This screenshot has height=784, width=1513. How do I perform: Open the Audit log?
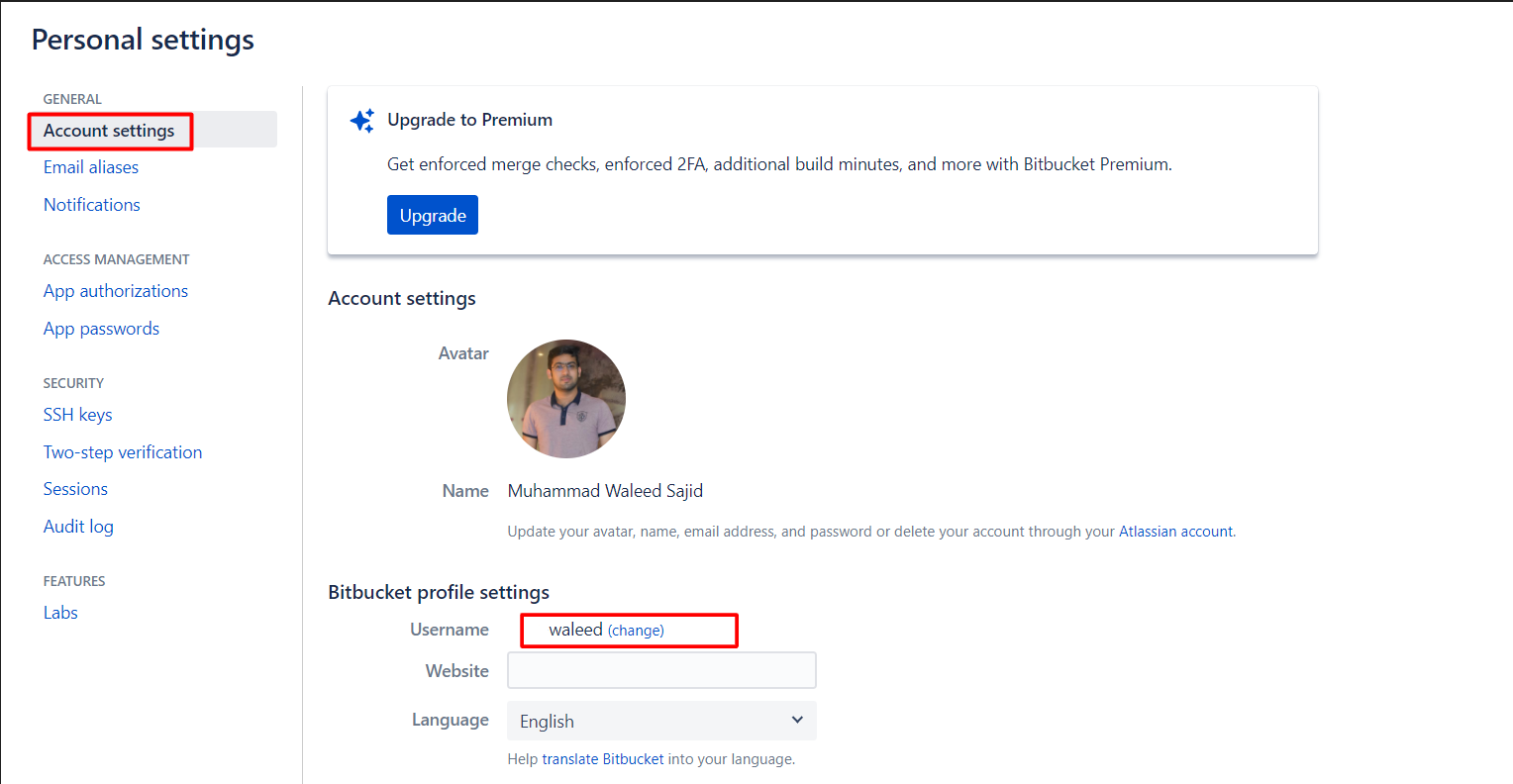pyautogui.click(x=78, y=527)
